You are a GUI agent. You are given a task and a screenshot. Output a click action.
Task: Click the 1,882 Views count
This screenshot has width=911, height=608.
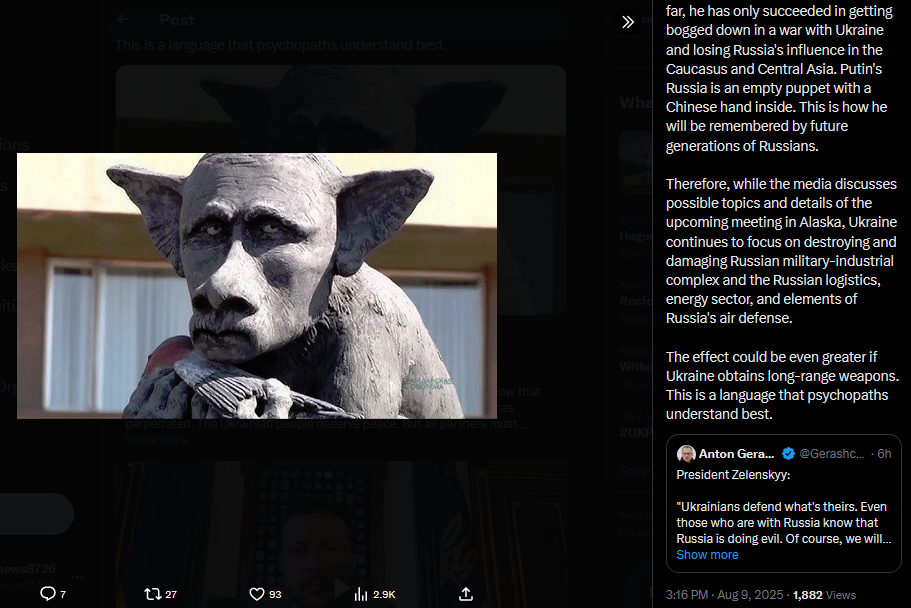pos(824,595)
